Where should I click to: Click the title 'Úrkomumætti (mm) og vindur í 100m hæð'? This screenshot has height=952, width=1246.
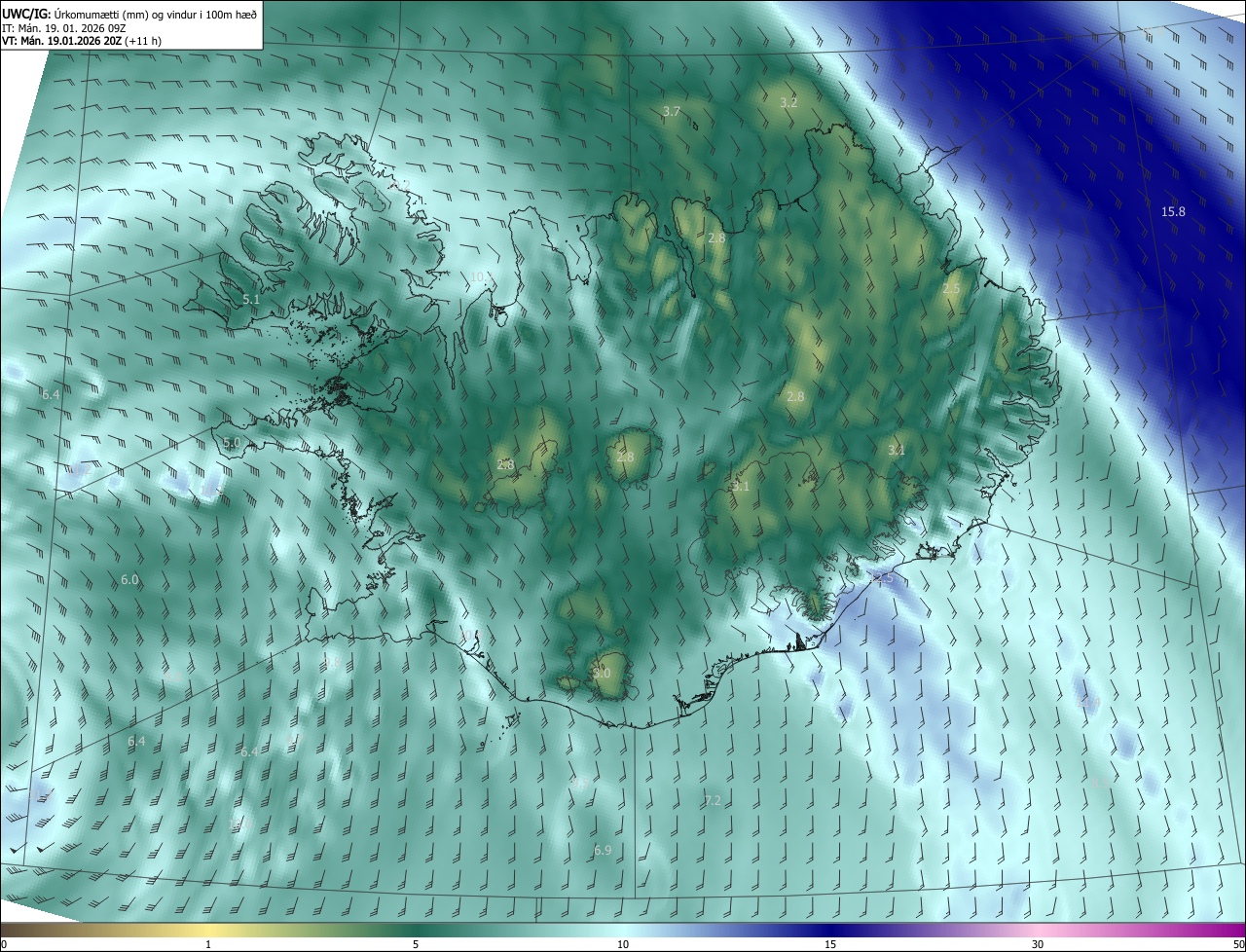[x=156, y=14]
